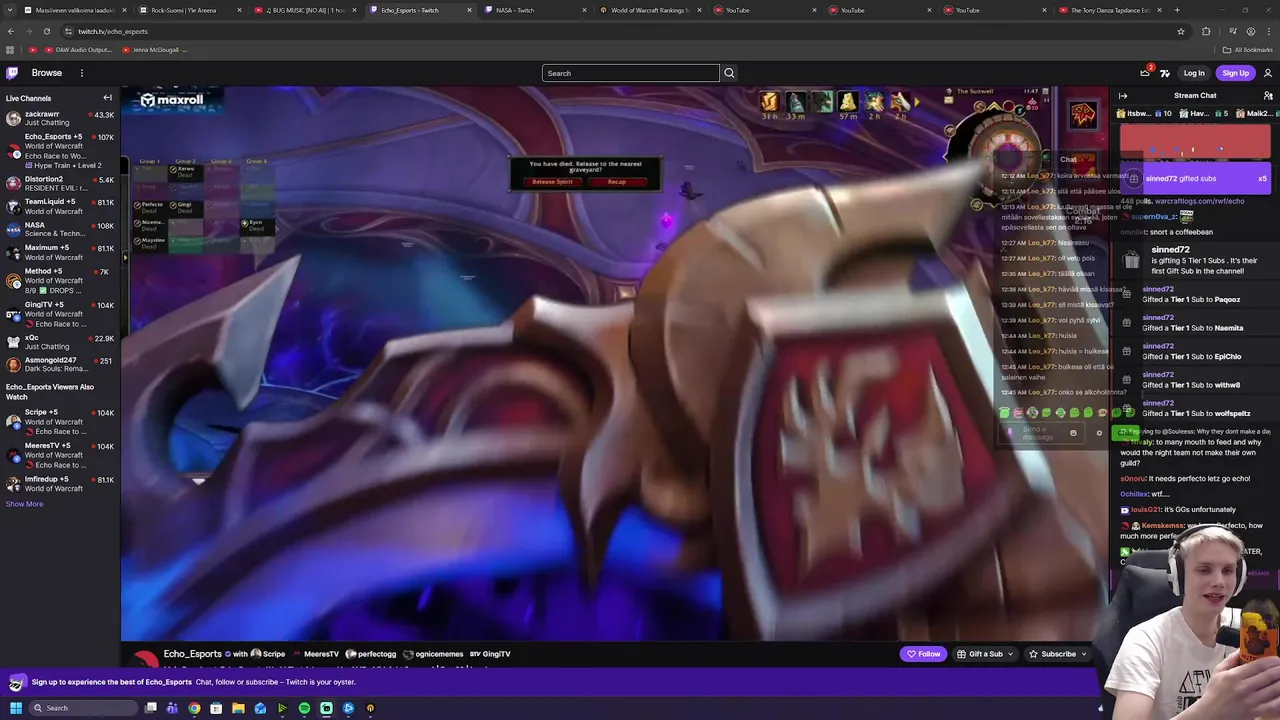The image size is (1280, 720).
Task: Click the NASA channel avatar in sidebar
Action: [x=13, y=228]
